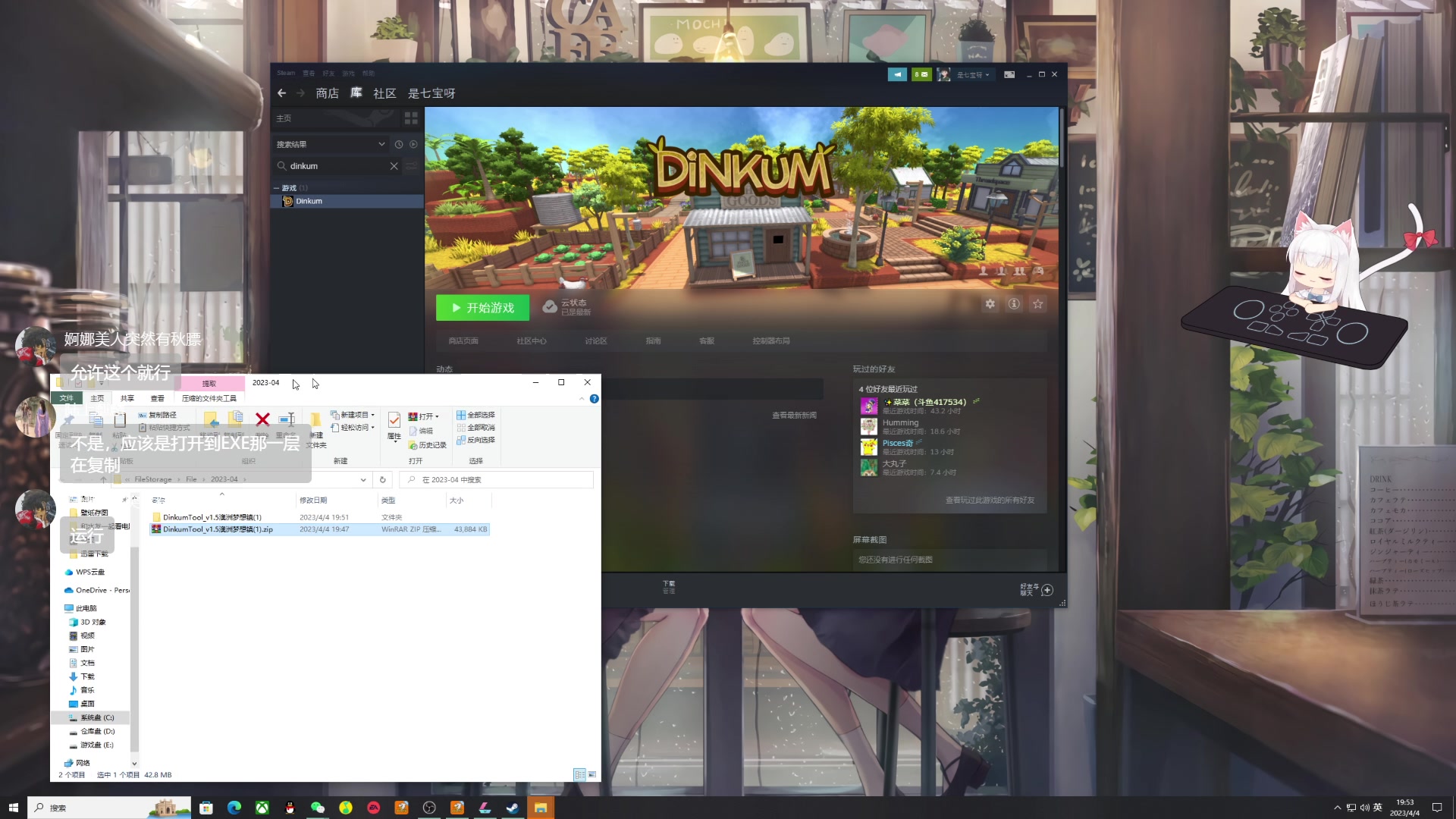This screenshot has height=819, width=1456.
Task: Click the red delete X in ribbon
Action: coord(262,419)
